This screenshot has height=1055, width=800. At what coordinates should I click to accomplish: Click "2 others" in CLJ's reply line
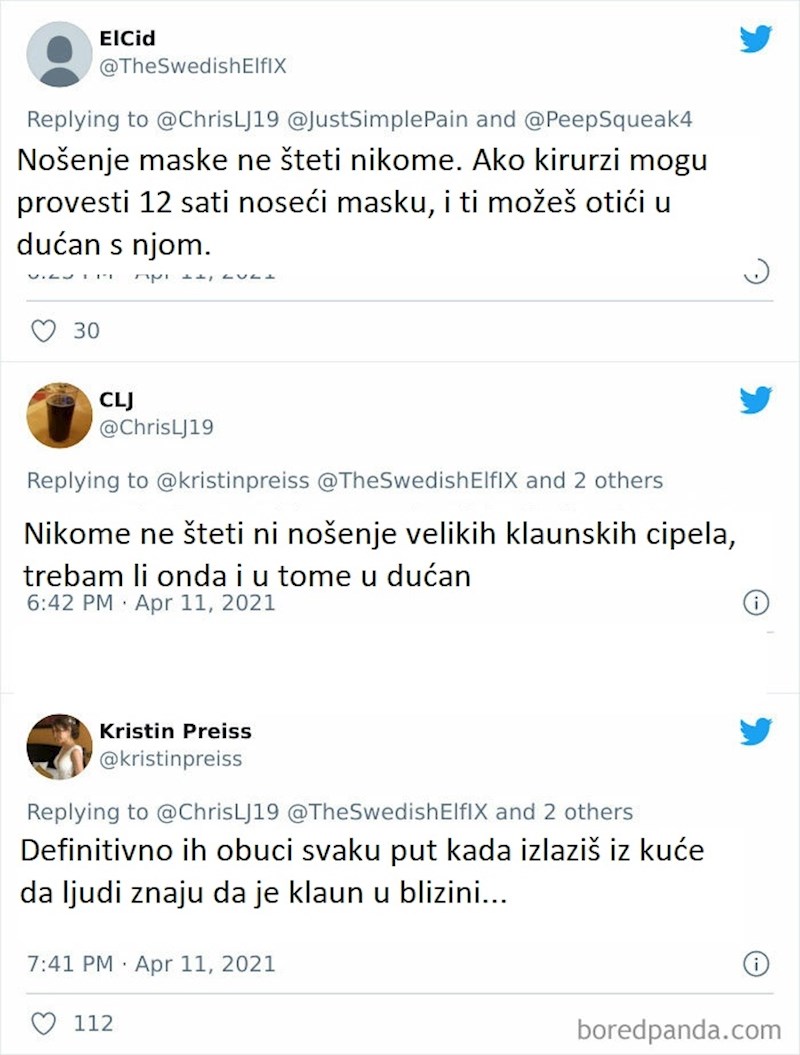(x=617, y=481)
